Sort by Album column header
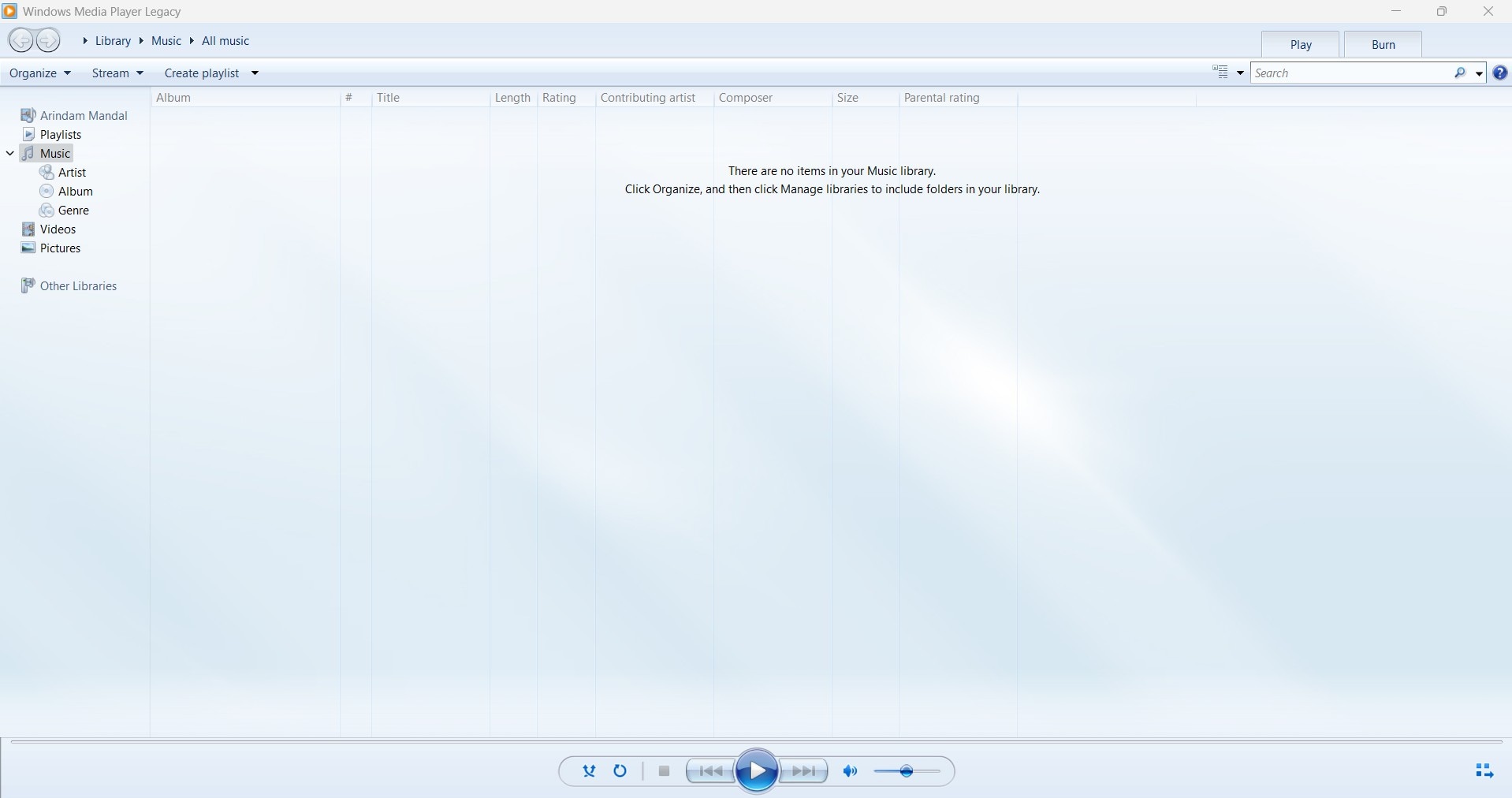 tap(245, 98)
